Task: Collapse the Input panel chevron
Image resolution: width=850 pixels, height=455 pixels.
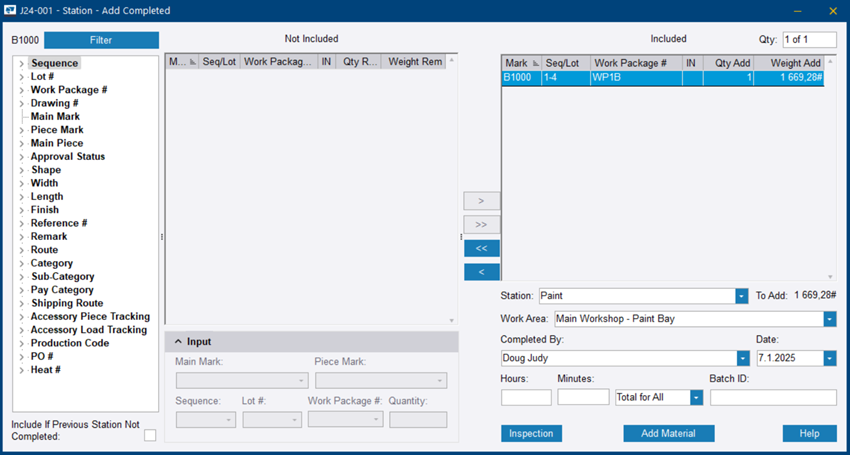Action: (179, 342)
